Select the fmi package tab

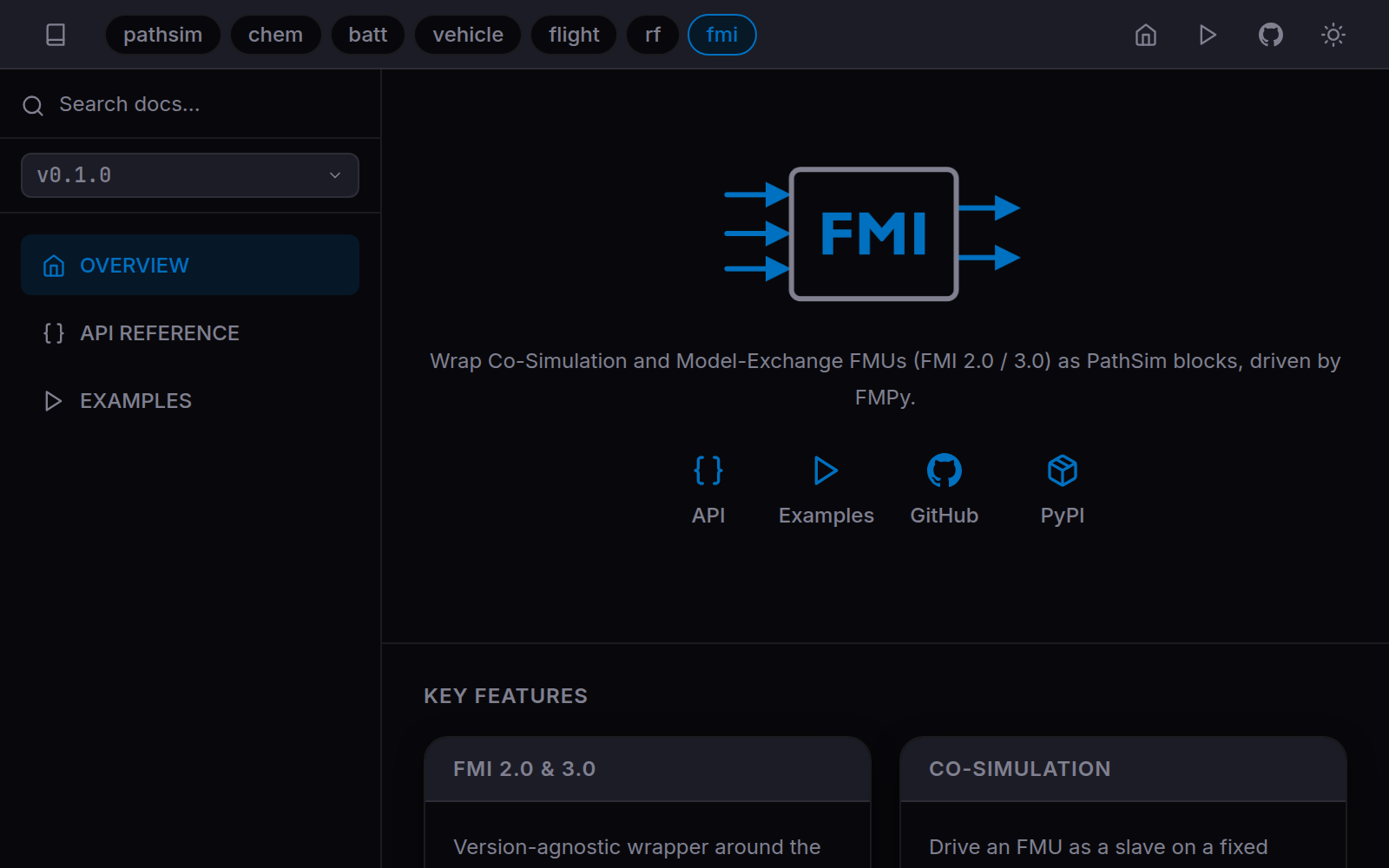point(722,35)
